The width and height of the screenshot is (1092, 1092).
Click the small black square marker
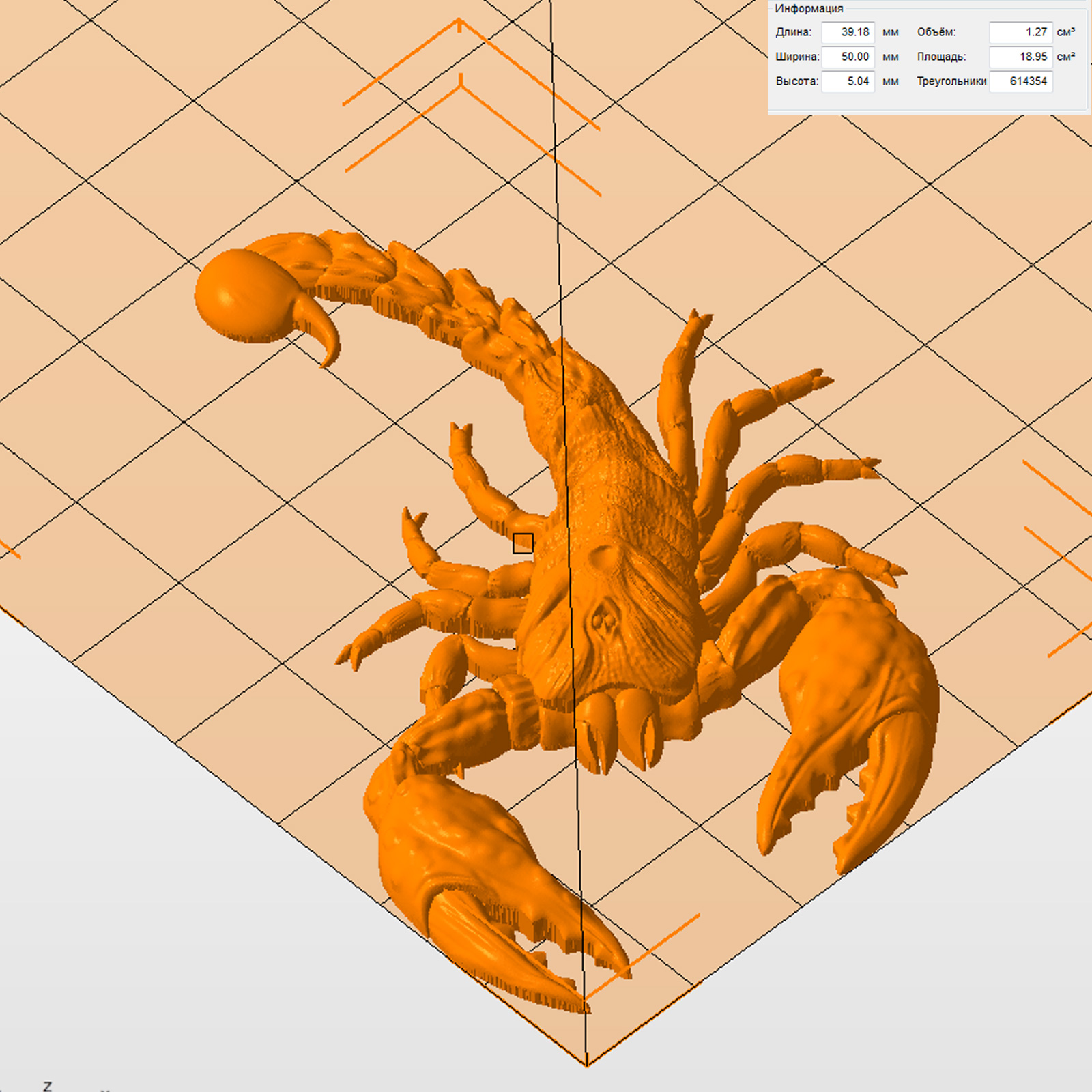523,543
